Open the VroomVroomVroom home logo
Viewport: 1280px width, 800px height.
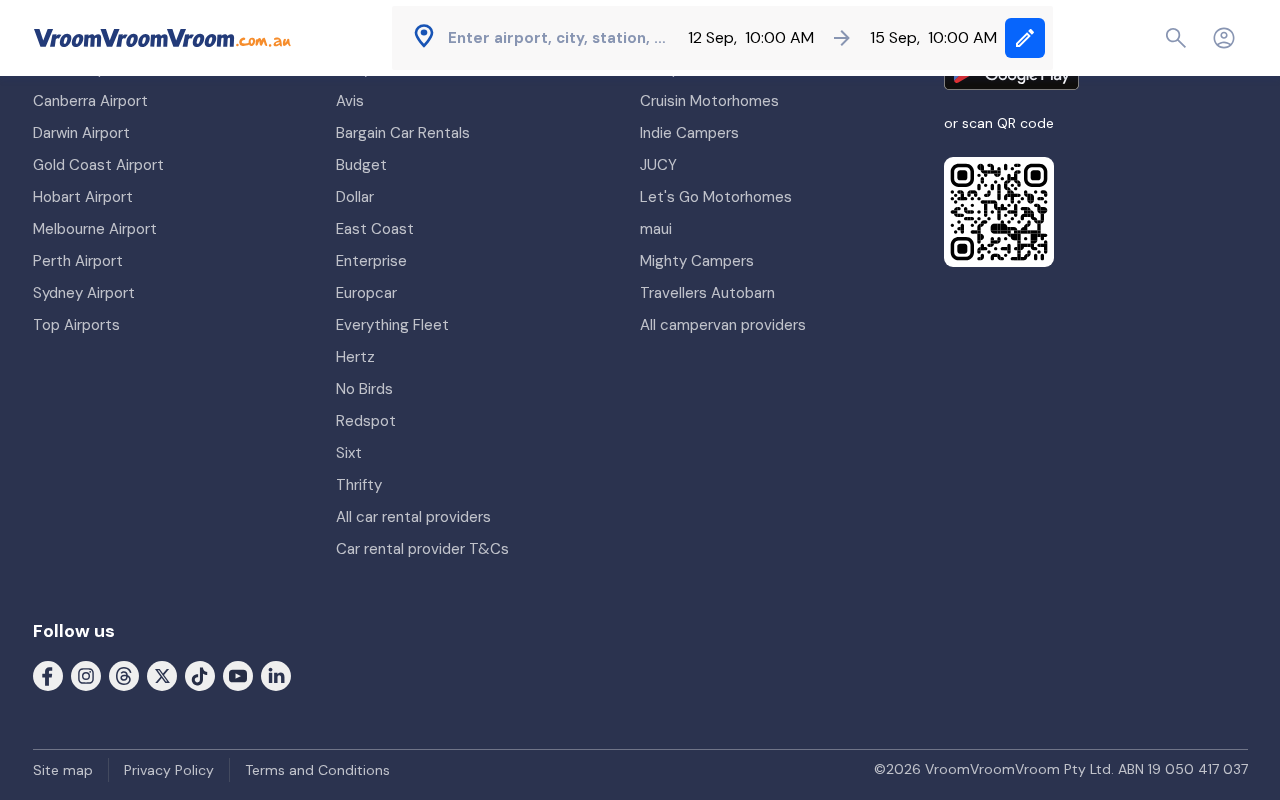pos(162,38)
